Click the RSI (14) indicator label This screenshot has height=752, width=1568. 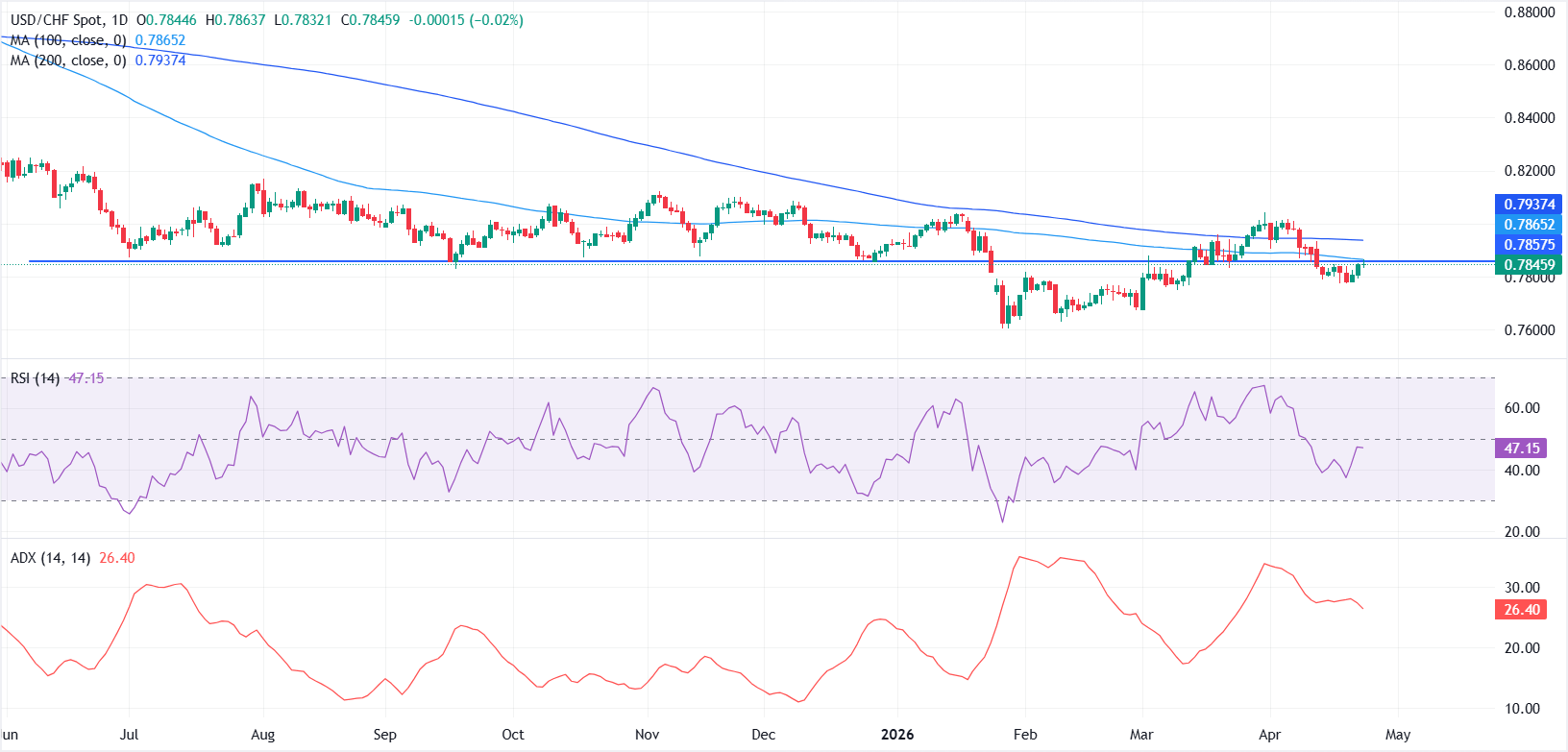click(35, 378)
